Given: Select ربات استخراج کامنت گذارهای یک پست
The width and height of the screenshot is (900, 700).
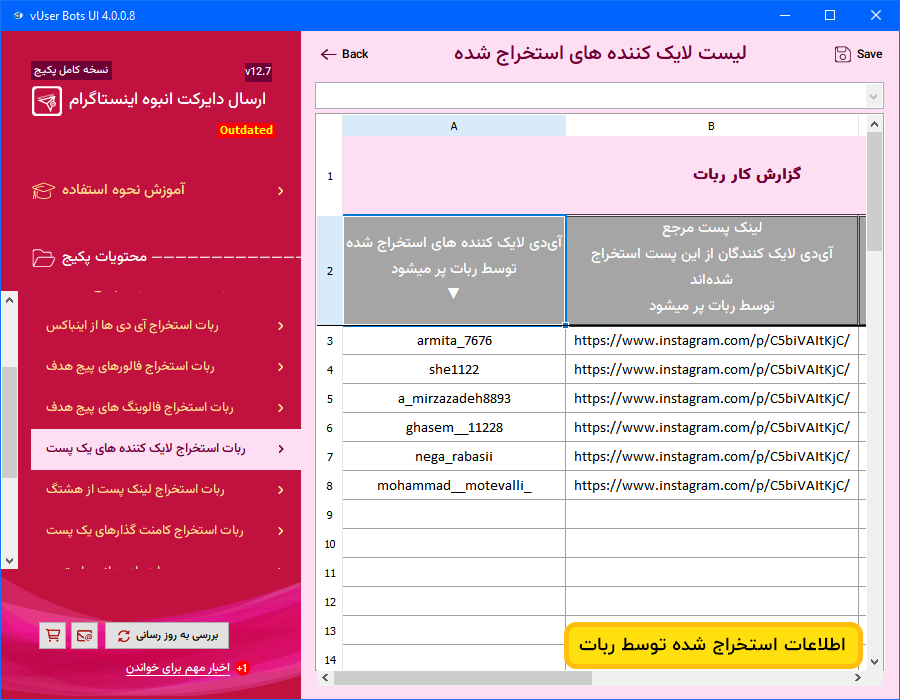Looking at the screenshot, I should (x=166, y=531).
